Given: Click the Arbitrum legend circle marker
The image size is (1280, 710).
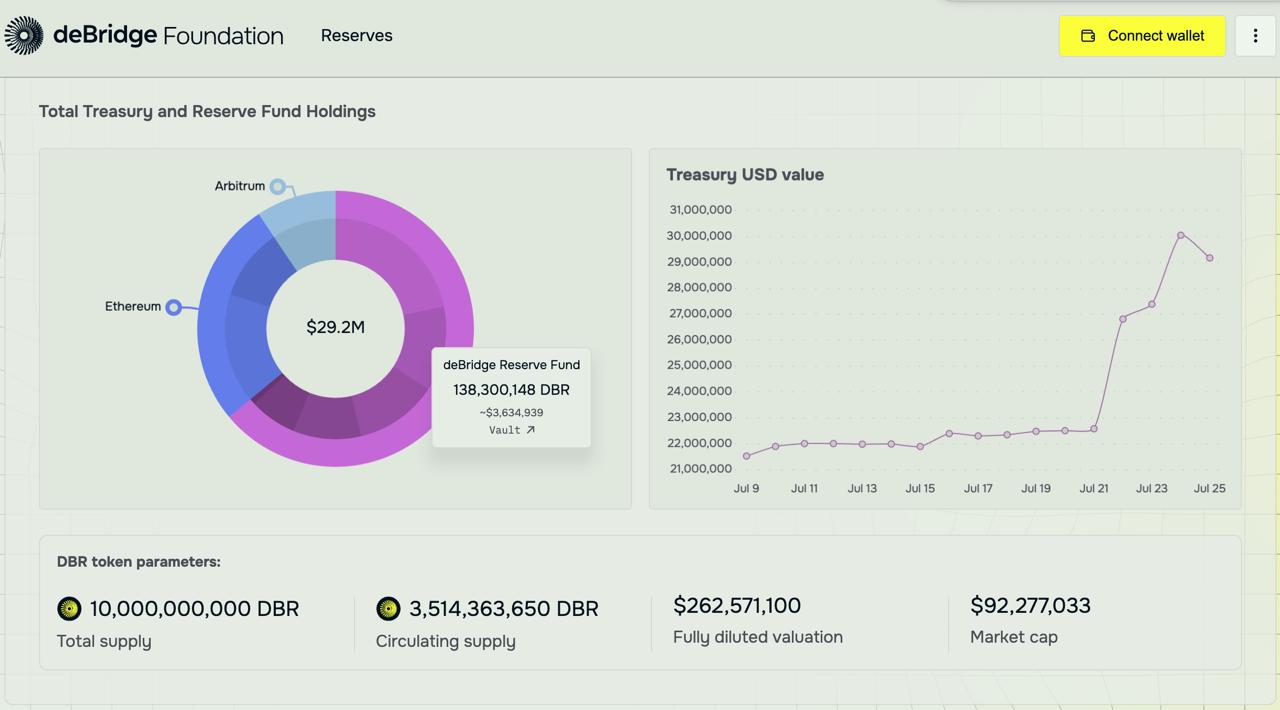Looking at the screenshot, I should click(278, 187).
